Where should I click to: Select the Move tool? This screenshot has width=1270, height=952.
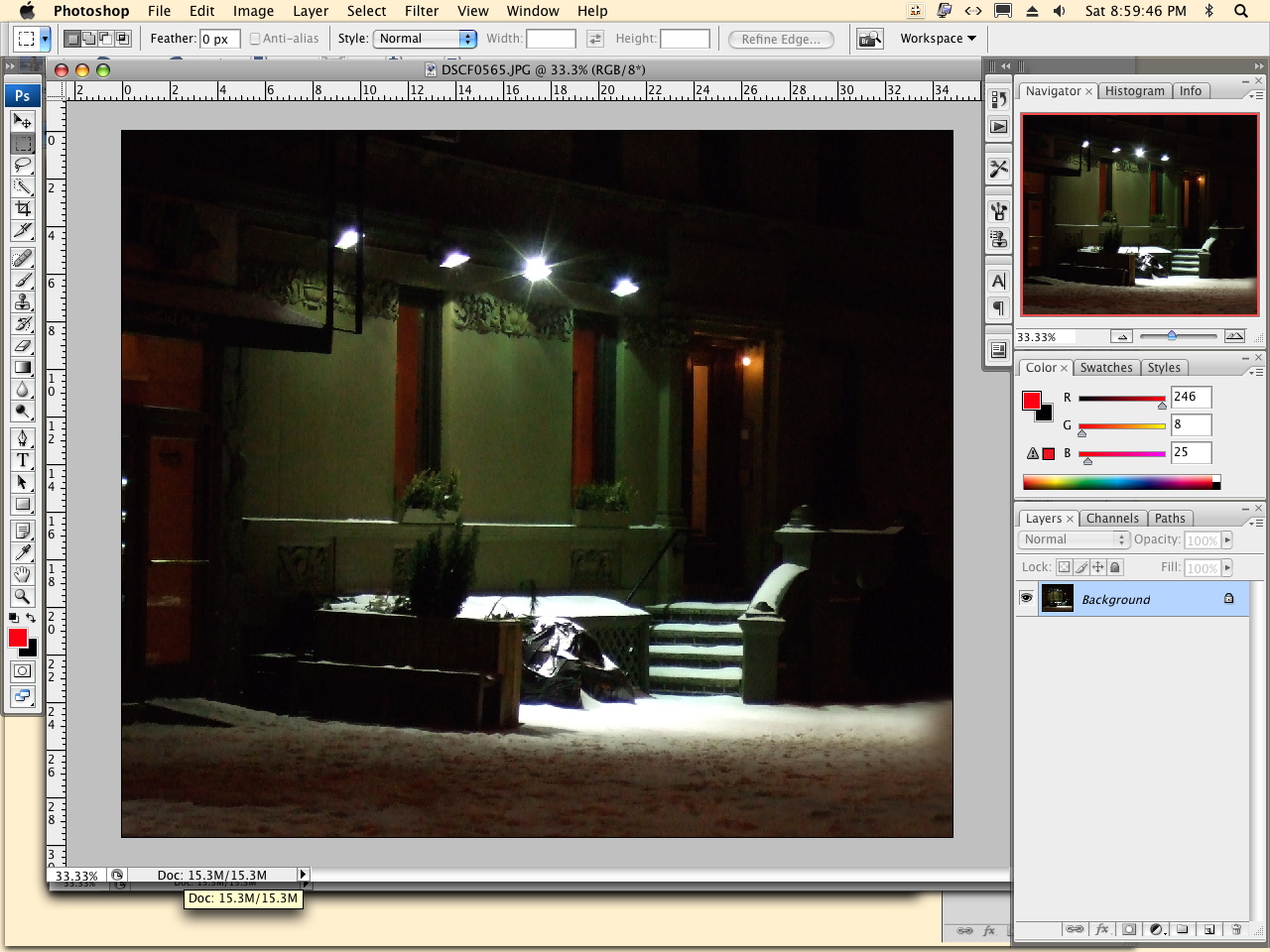22,121
